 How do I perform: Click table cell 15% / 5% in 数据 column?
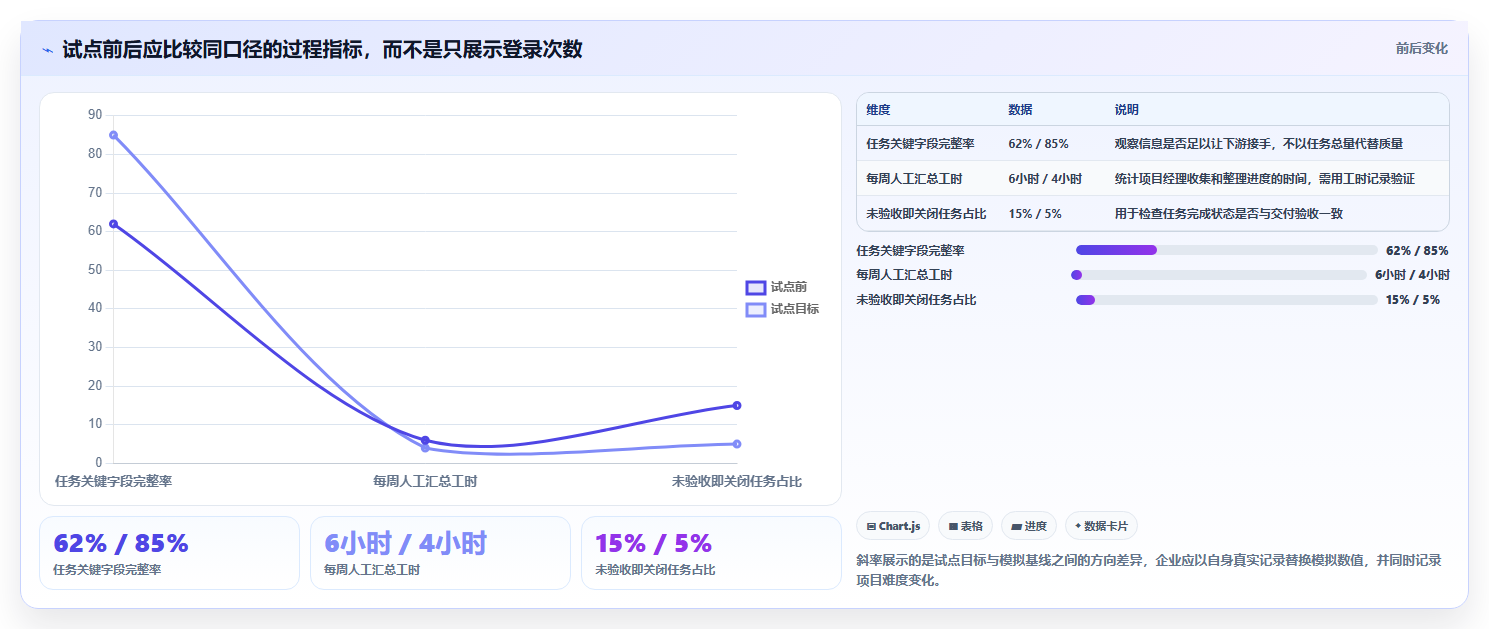pyautogui.click(x=1035, y=214)
